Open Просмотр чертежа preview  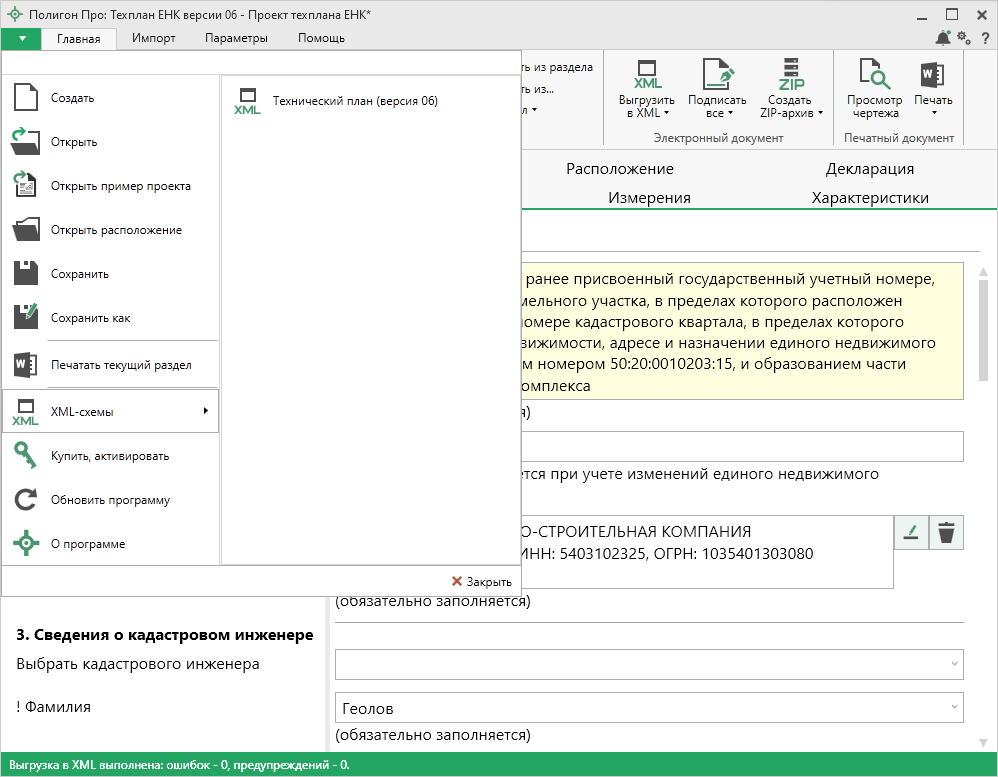point(874,88)
